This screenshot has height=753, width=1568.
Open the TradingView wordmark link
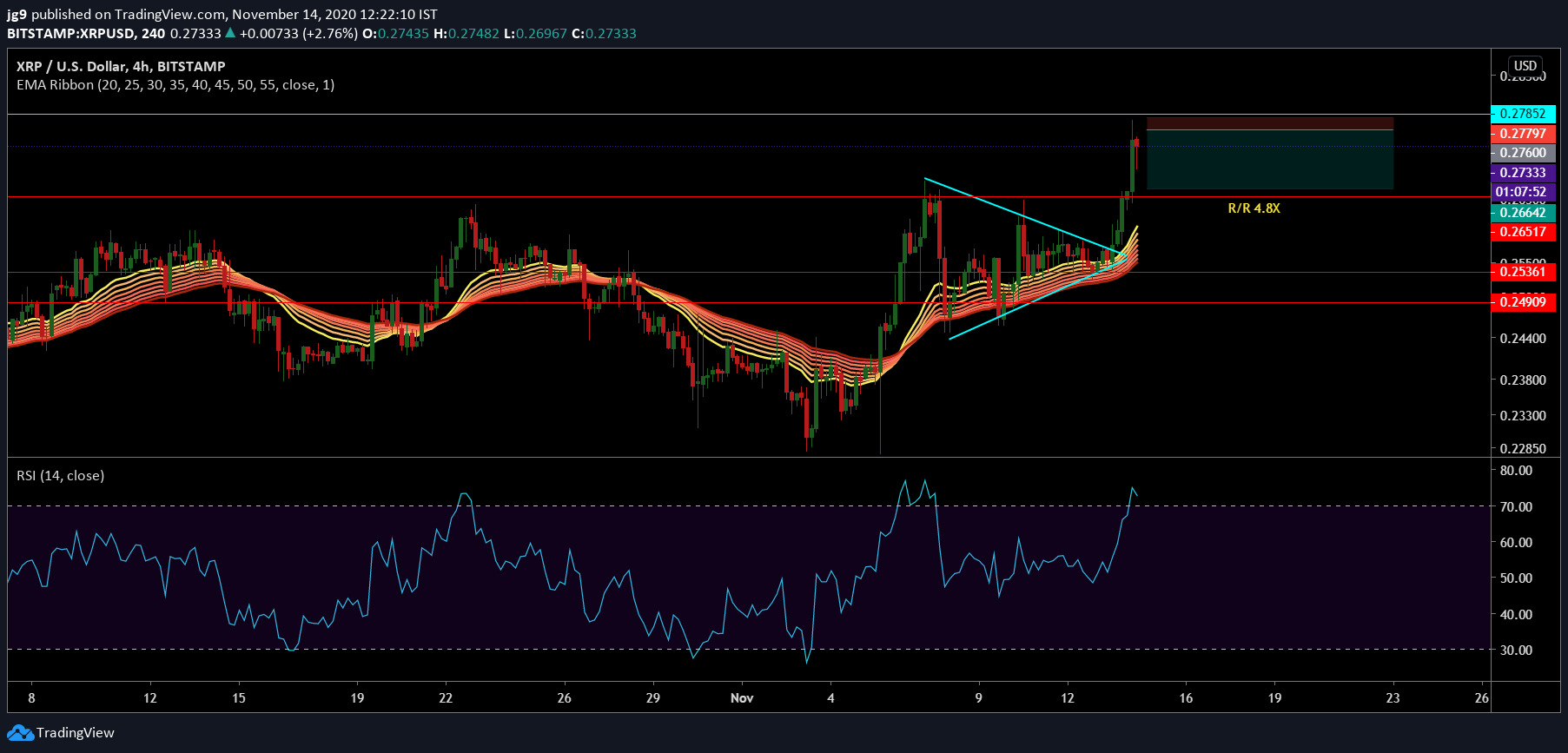tap(75, 733)
